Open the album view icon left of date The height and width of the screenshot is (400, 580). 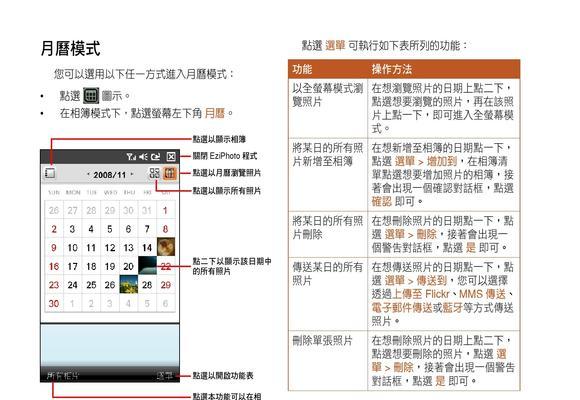coord(50,173)
